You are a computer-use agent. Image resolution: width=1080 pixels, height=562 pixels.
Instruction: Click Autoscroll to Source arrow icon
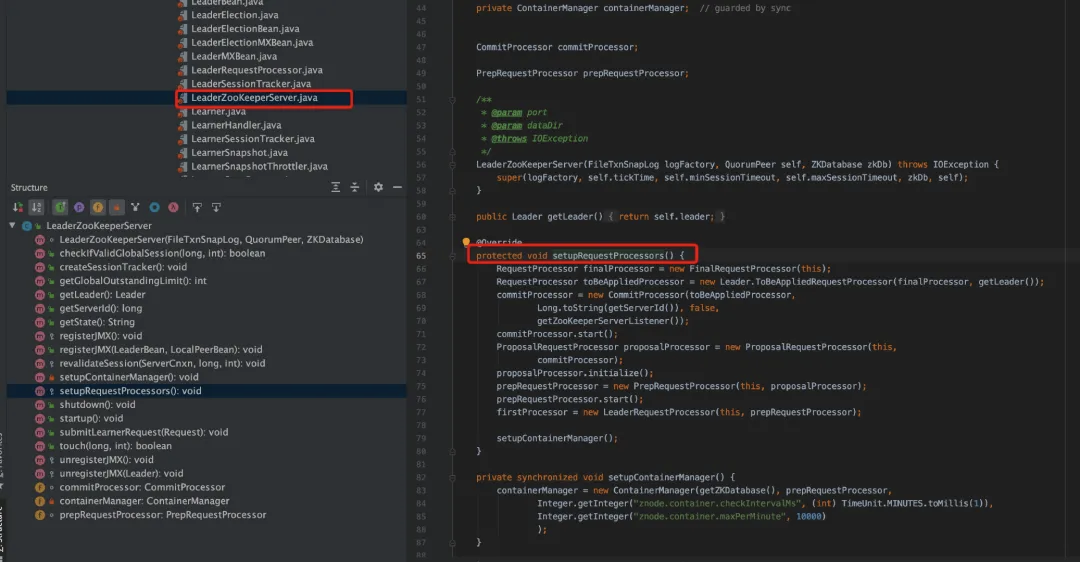(197, 207)
